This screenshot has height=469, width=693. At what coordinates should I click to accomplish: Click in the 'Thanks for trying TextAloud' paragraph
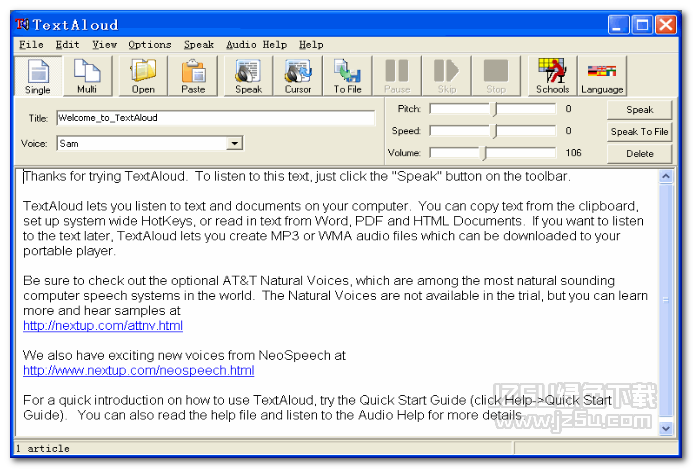297,176
